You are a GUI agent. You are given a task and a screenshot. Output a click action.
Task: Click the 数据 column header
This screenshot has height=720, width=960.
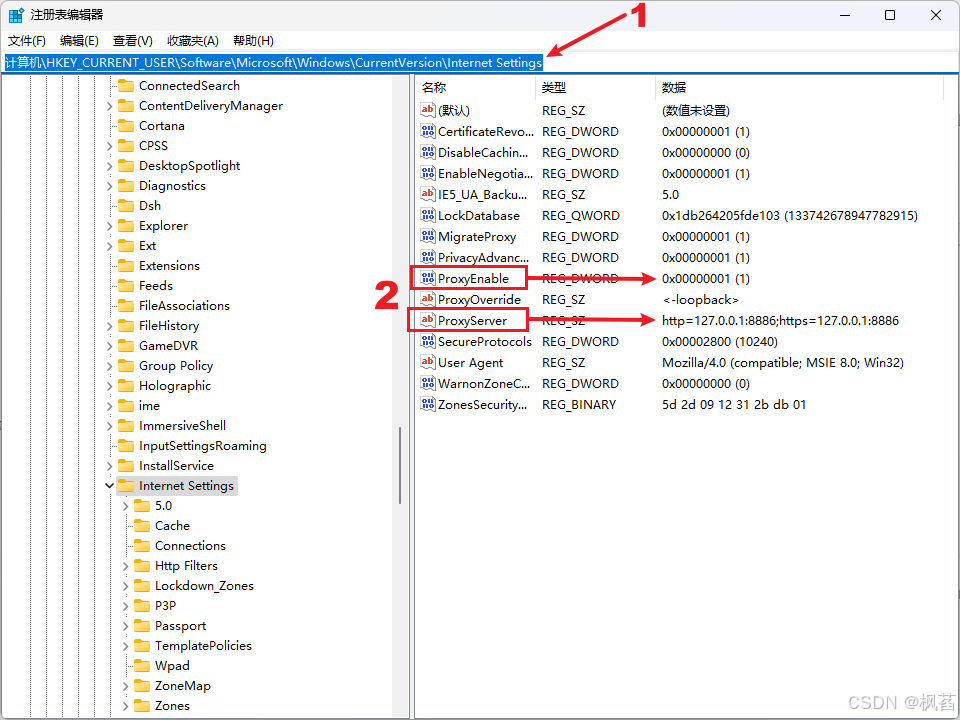672,87
